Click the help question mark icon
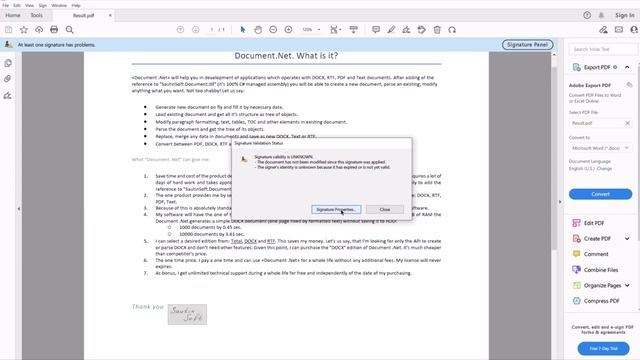The image size is (640, 360). click(x=587, y=15)
